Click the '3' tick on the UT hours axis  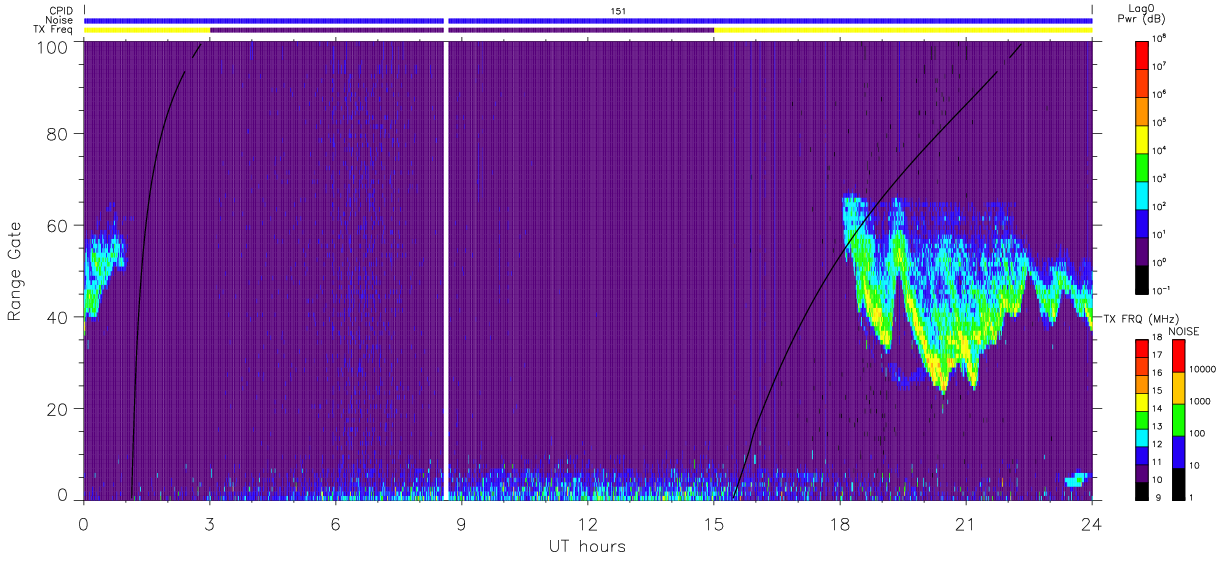pyautogui.click(x=209, y=523)
